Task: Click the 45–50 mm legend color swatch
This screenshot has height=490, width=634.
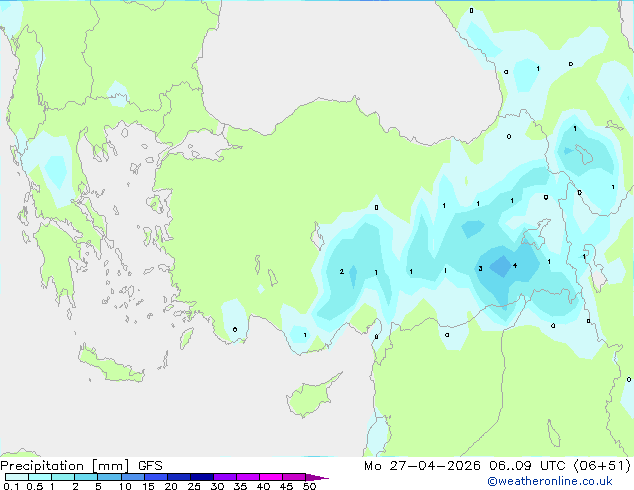Action: [294, 477]
